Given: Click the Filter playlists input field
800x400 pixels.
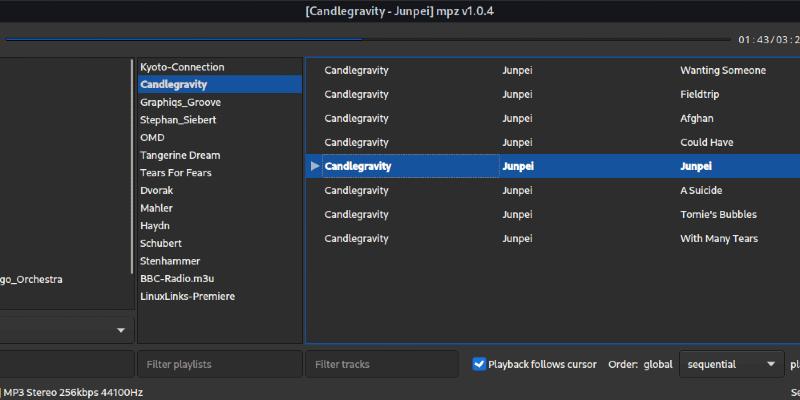Looking at the screenshot, I should tap(219, 365).
